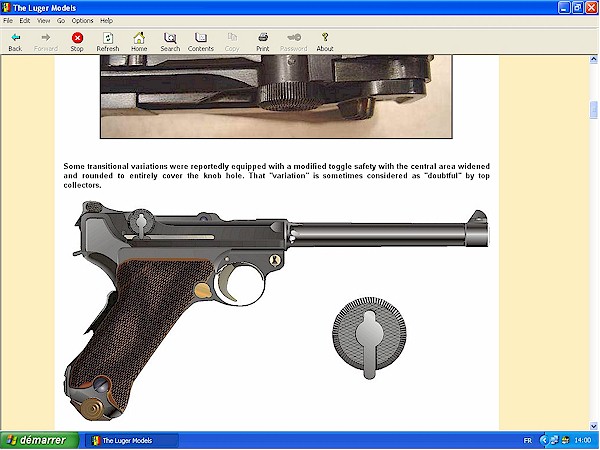Click the network tray icon
The width and height of the screenshot is (600, 450).
tap(554, 441)
